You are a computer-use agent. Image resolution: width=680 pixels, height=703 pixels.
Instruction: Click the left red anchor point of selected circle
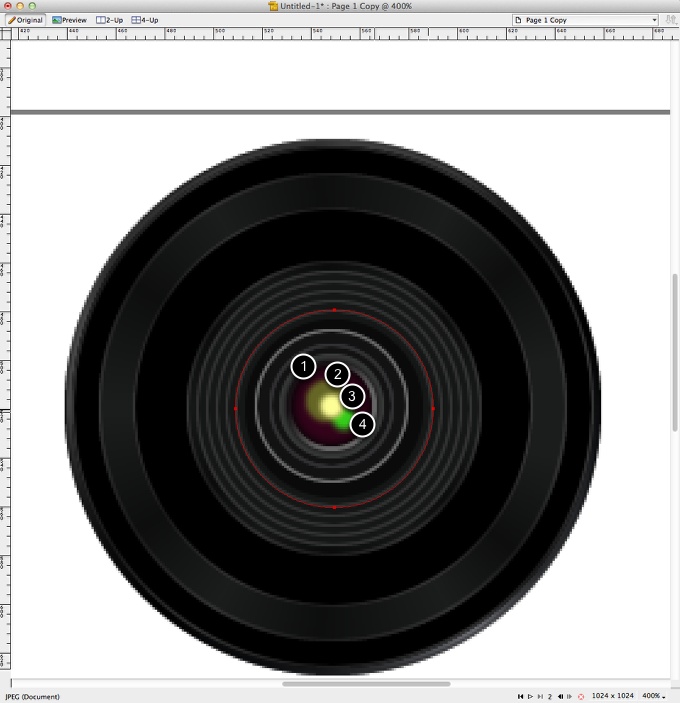click(x=236, y=408)
